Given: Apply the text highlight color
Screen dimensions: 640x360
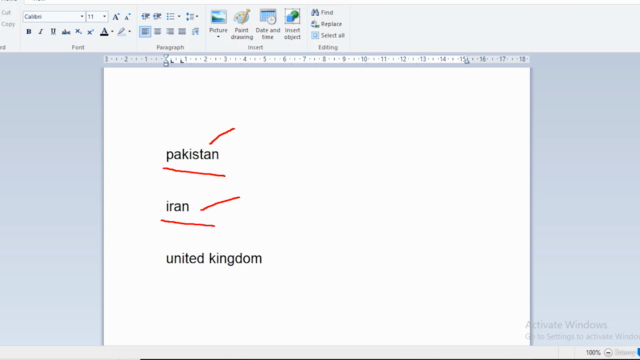Looking at the screenshot, I should click(121, 31).
